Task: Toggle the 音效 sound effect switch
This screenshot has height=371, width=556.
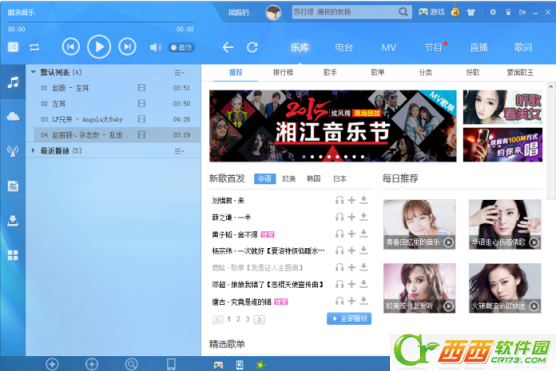Action: point(182,48)
